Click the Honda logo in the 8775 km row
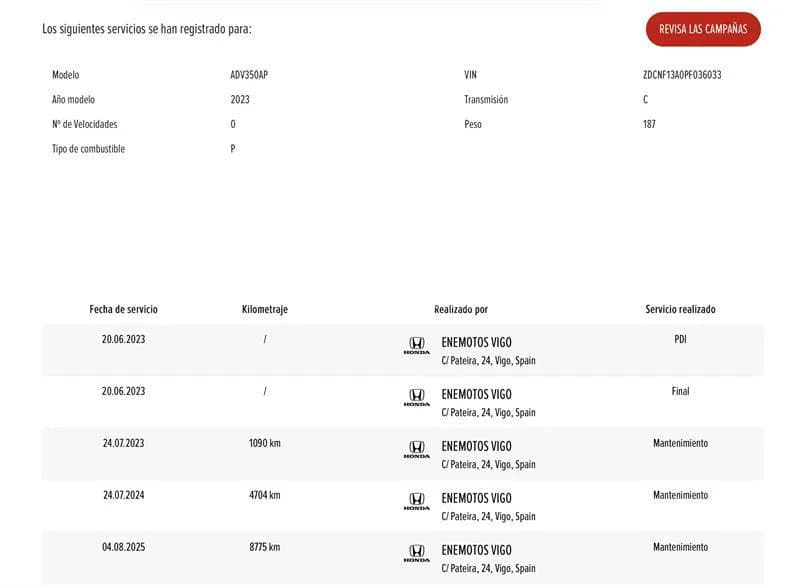800x586 pixels. pos(416,554)
